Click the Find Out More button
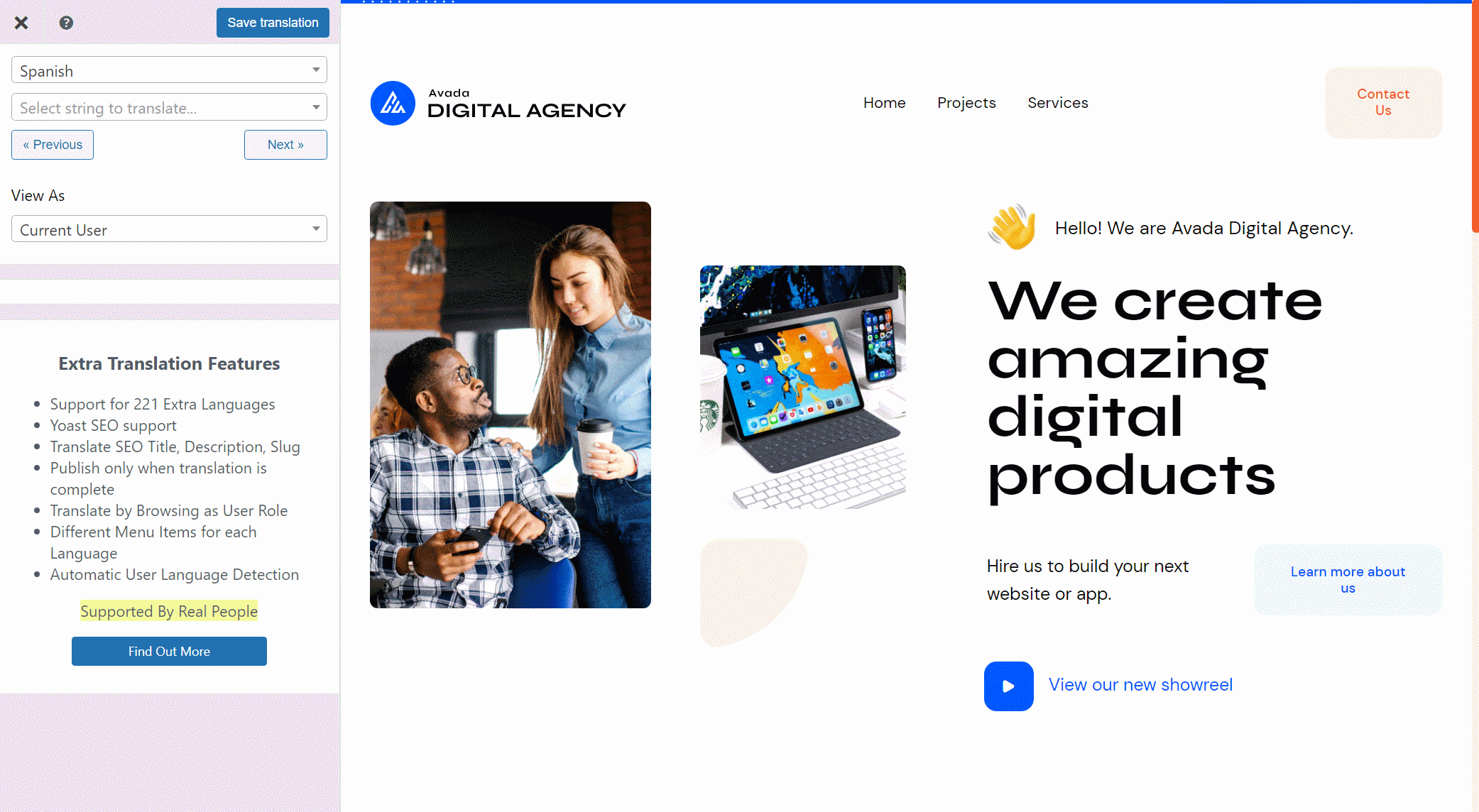Viewport: 1479px width, 812px height. [x=169, y=650]
